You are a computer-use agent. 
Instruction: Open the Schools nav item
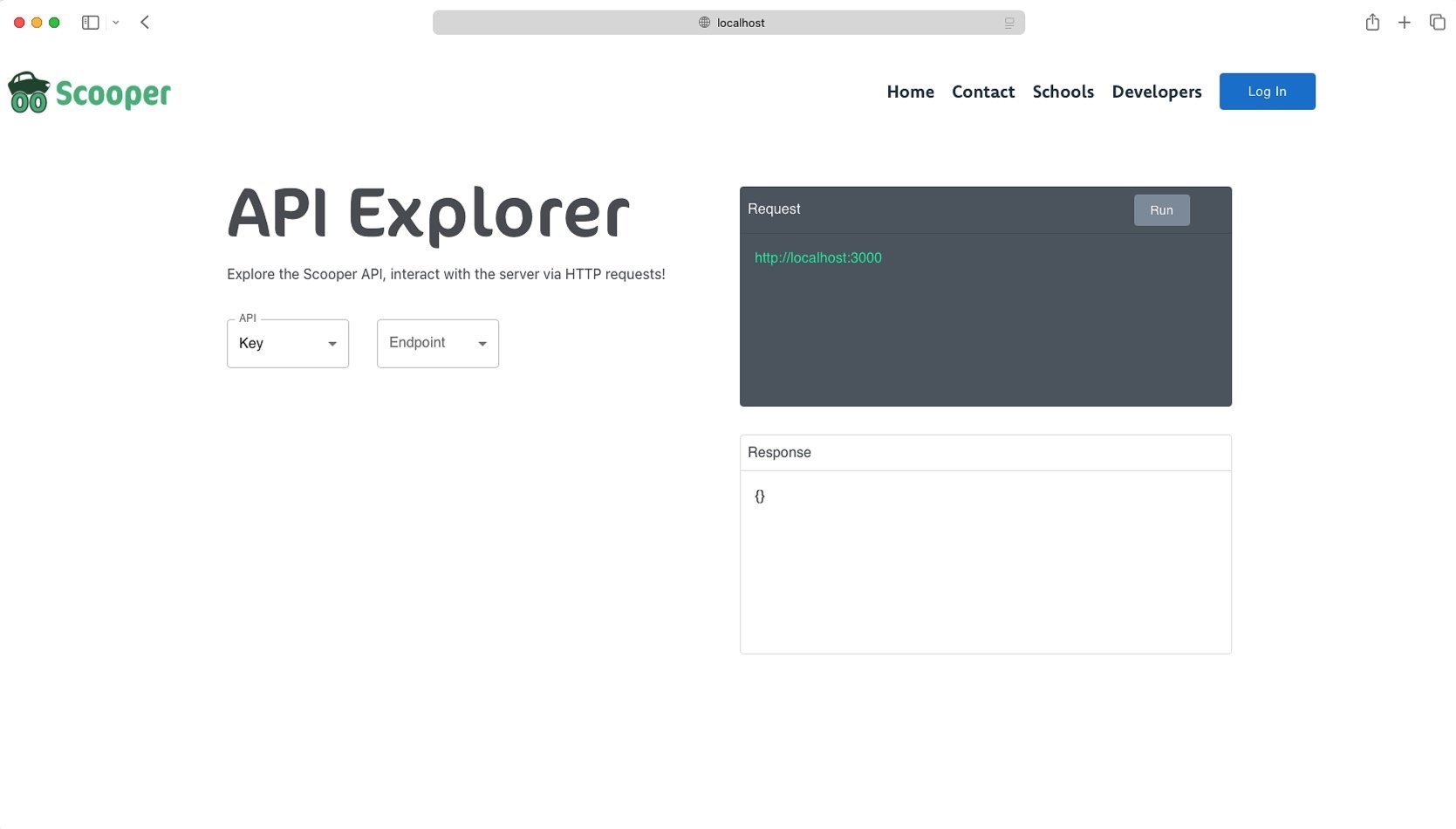(1063, 92)
